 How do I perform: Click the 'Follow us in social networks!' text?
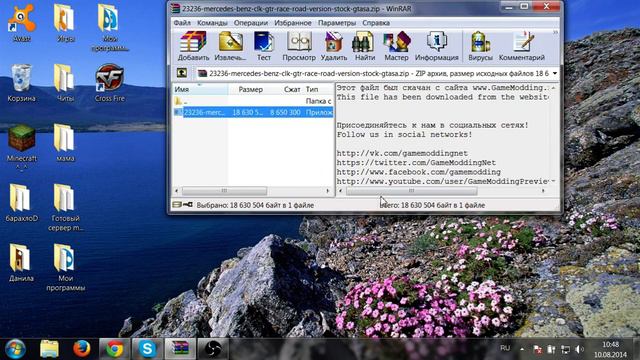pos(404,134)
